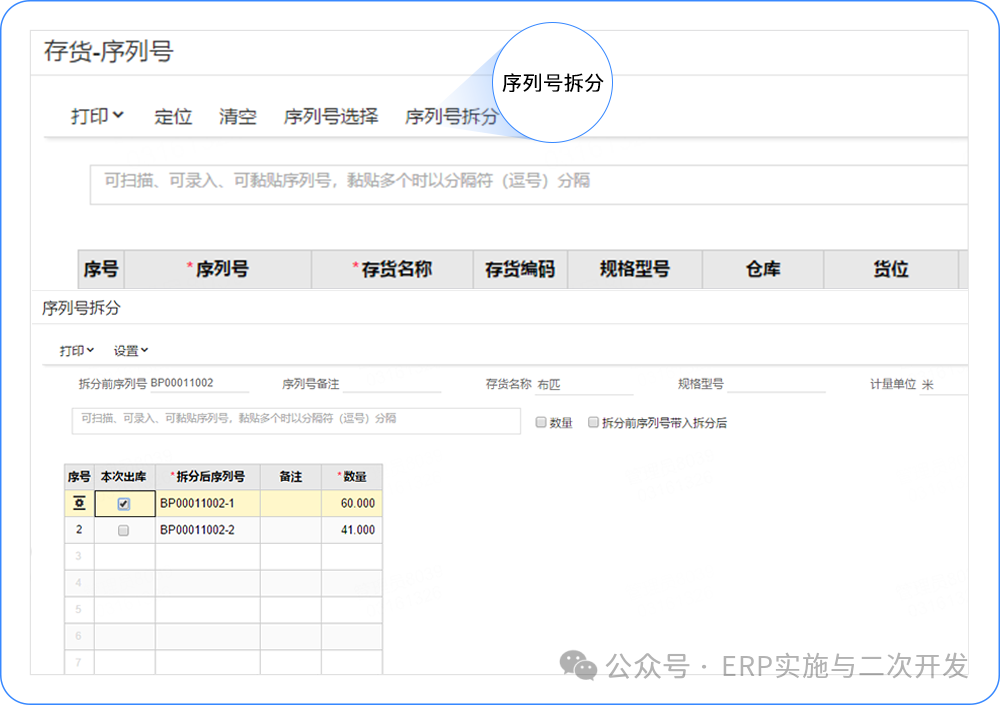Click the 定位 toolbar item
Screen dimensions: 1000x706
[173, 116]
